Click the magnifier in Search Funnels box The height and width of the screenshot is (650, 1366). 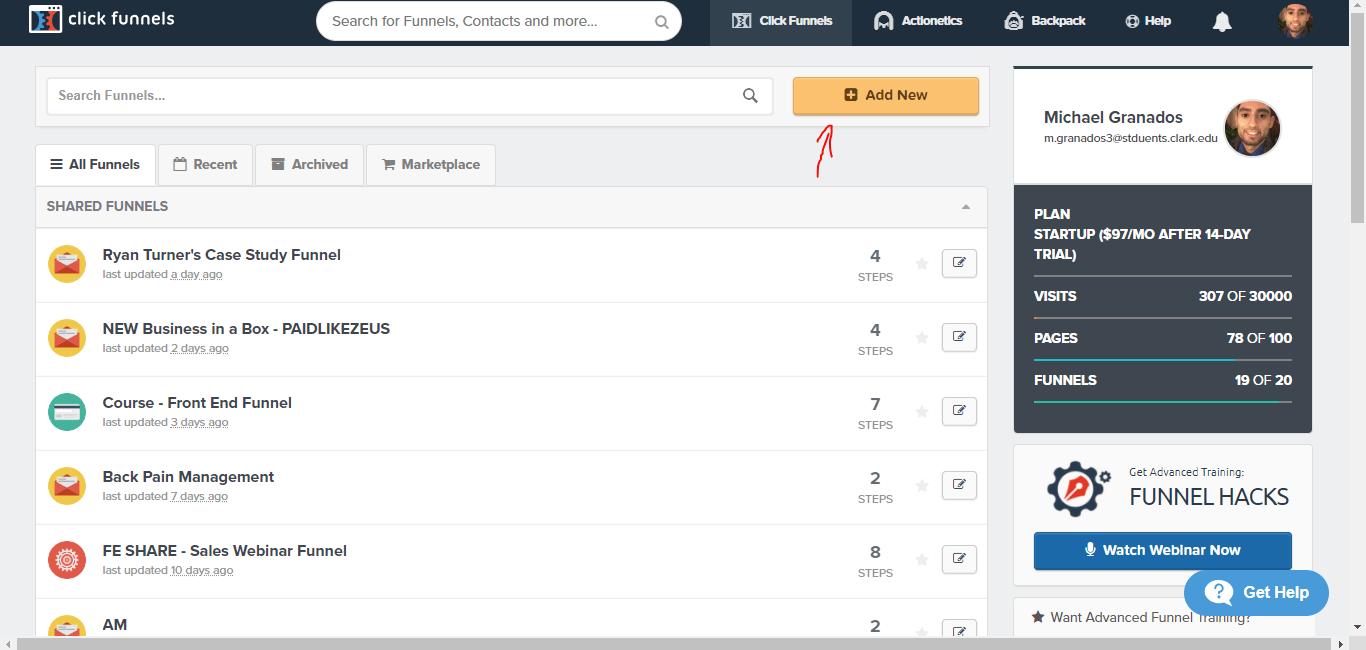click(x=750, y=96)
